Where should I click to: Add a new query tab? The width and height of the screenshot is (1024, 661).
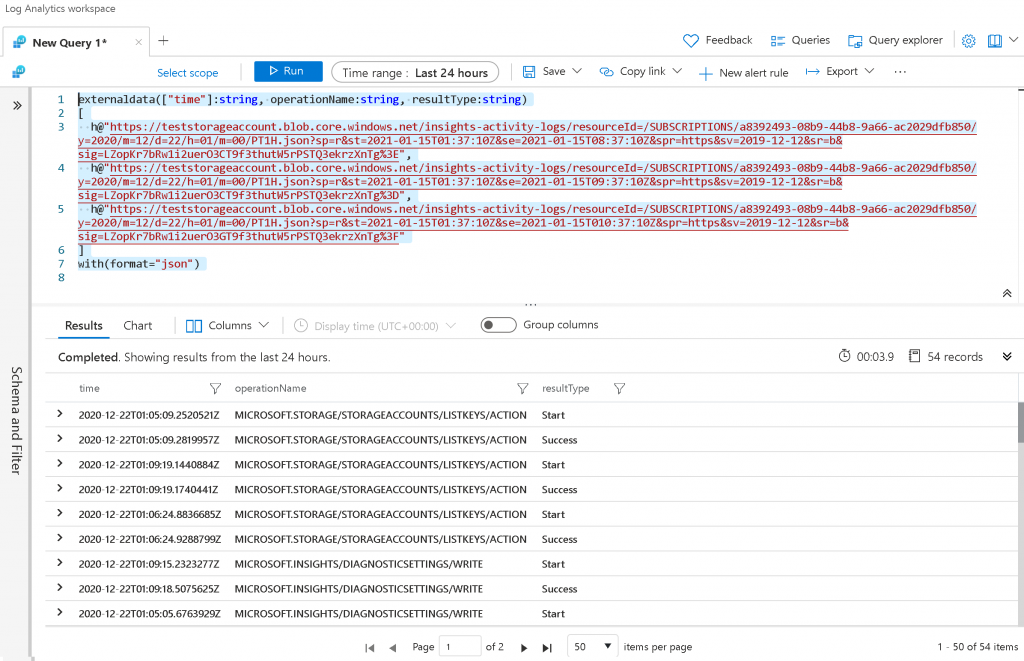point(163,41)
